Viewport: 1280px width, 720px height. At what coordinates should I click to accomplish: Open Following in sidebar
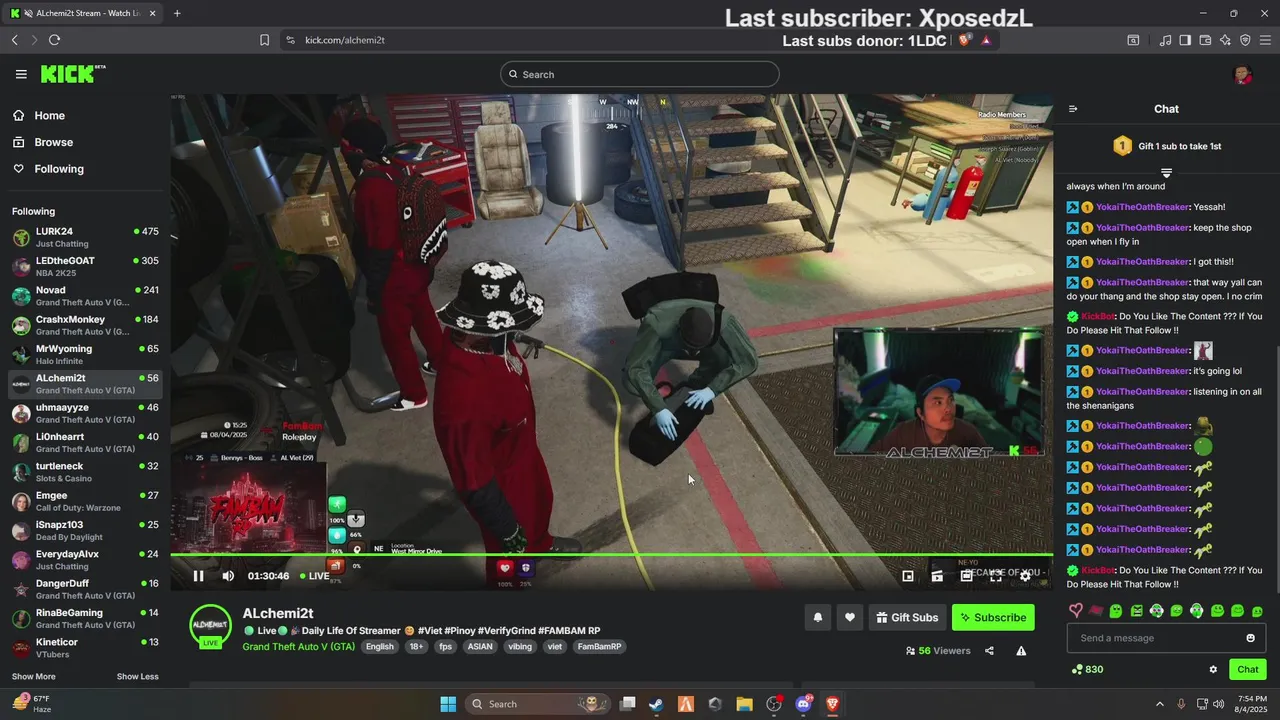tap(49, 169)
